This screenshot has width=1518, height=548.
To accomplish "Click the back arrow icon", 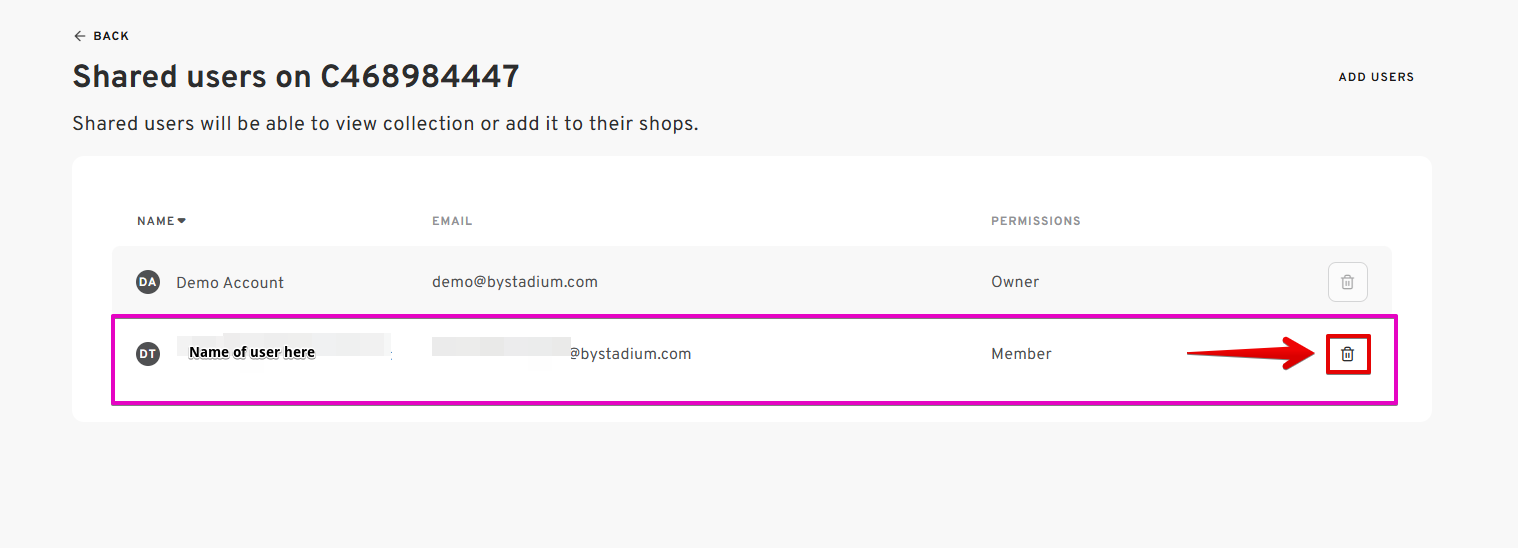I will click(79, 36).
